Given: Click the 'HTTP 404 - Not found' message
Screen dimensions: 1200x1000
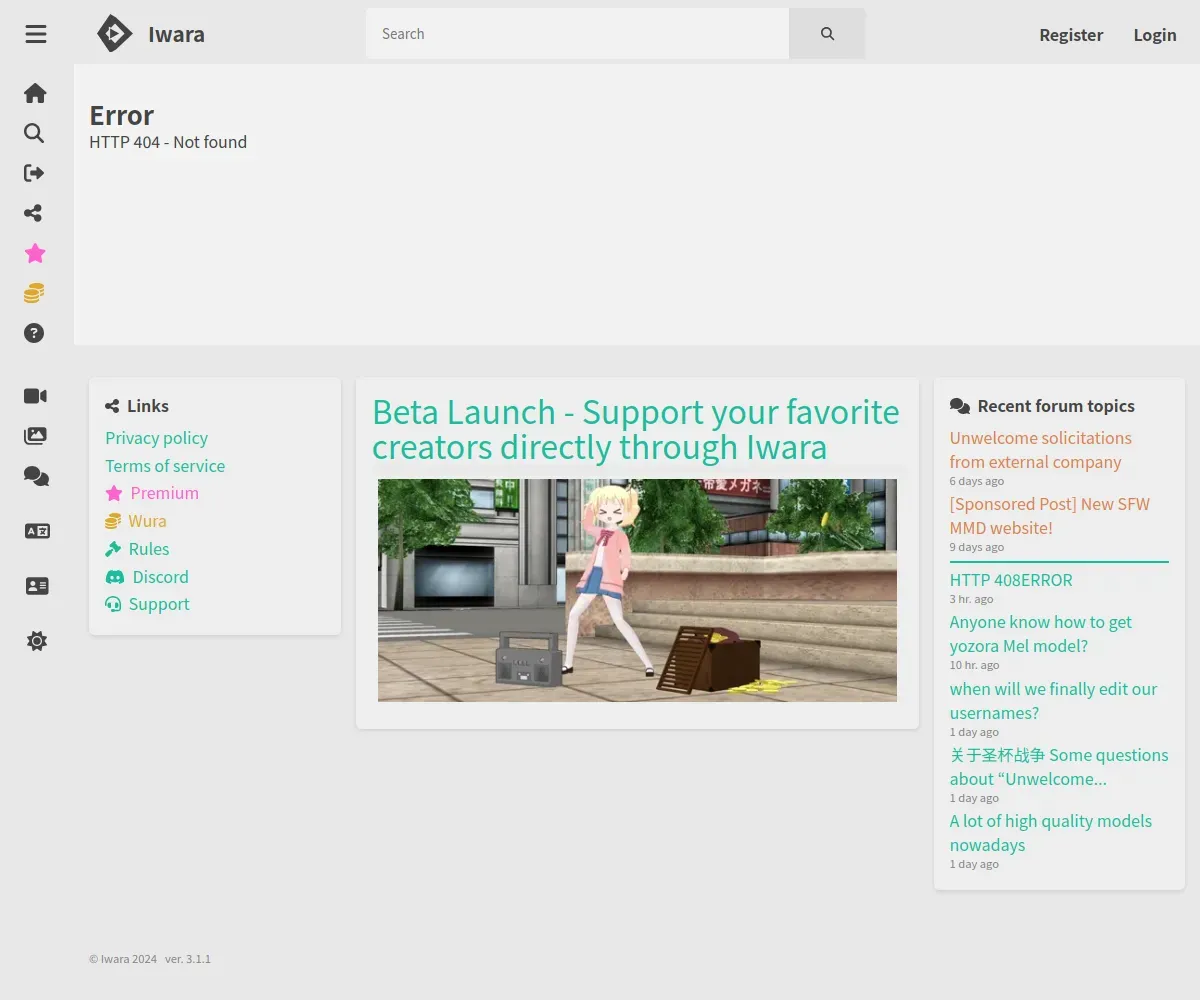Looking at the screenshot, I should (x=168, y=142).
